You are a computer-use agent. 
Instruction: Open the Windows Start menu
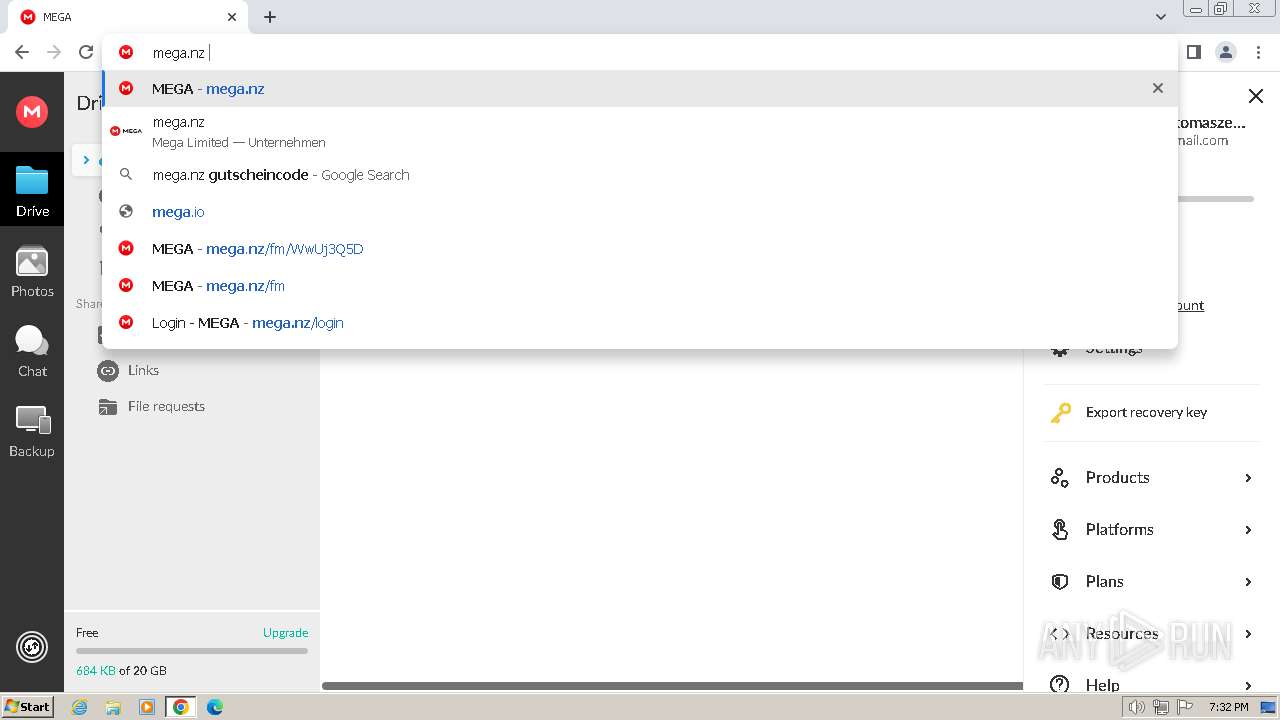click(27, 707)
